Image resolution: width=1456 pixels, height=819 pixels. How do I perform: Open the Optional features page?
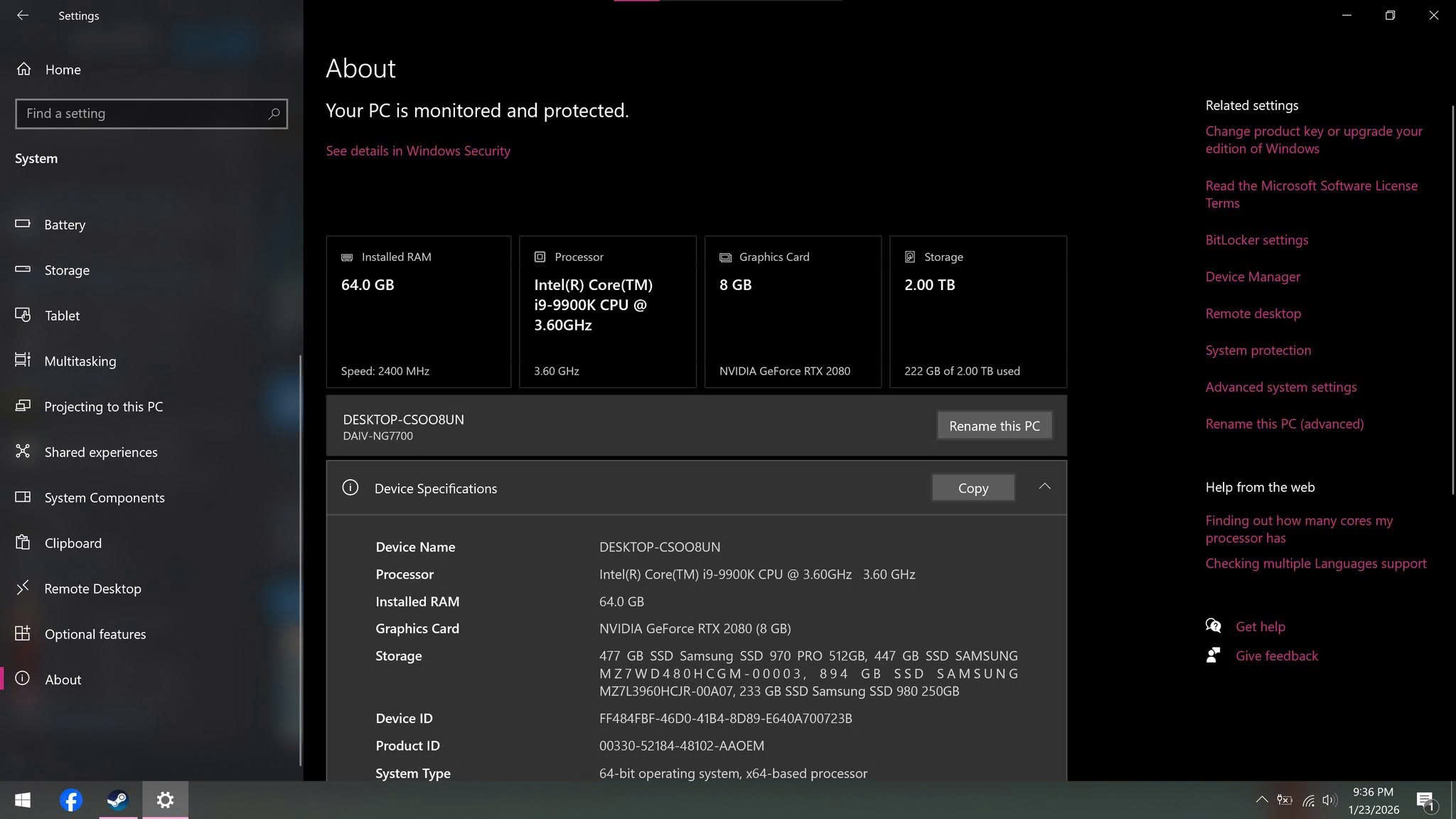(x=95, y=634)
